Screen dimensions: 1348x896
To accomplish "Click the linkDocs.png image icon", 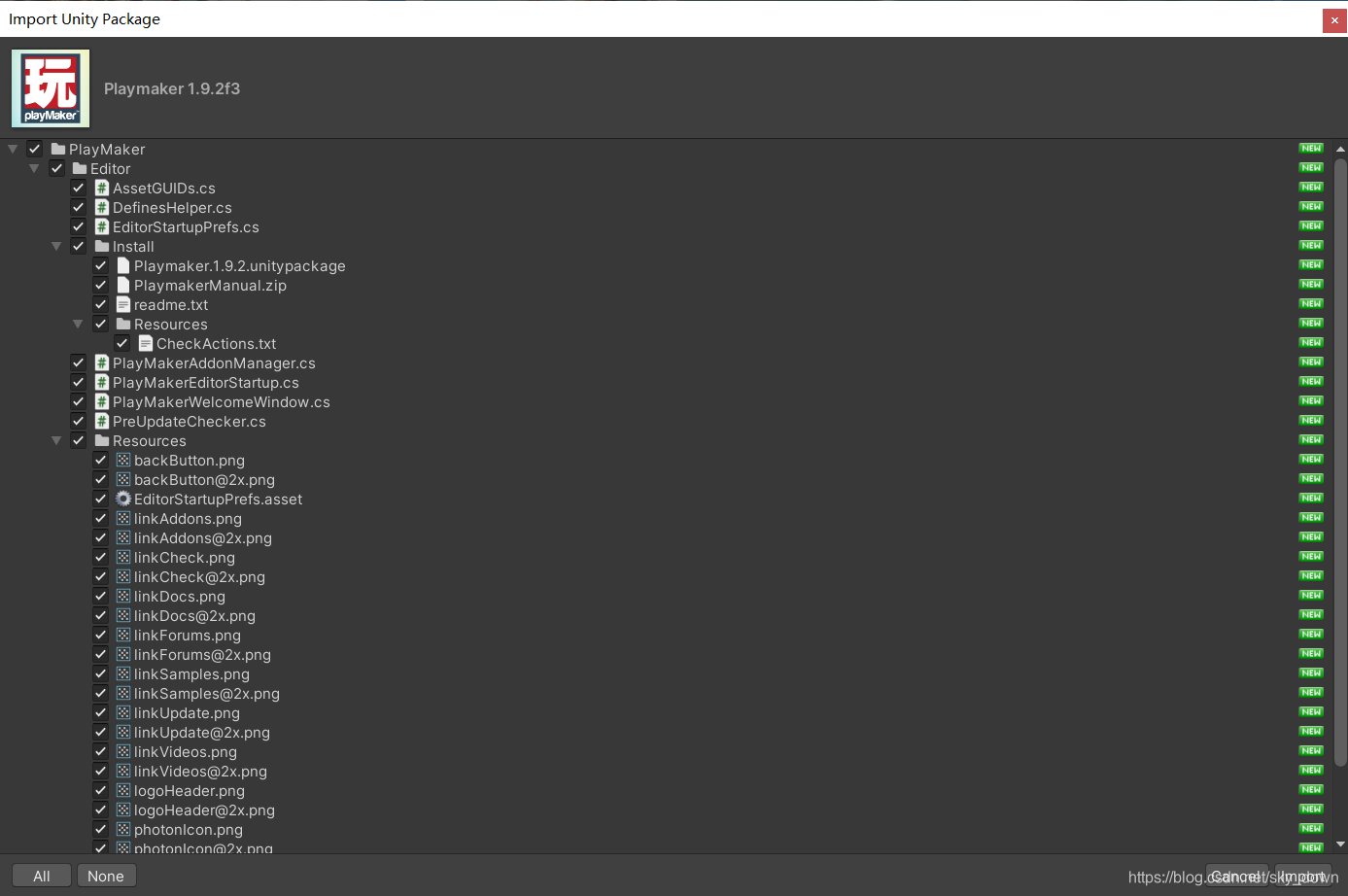I will 123,596.
